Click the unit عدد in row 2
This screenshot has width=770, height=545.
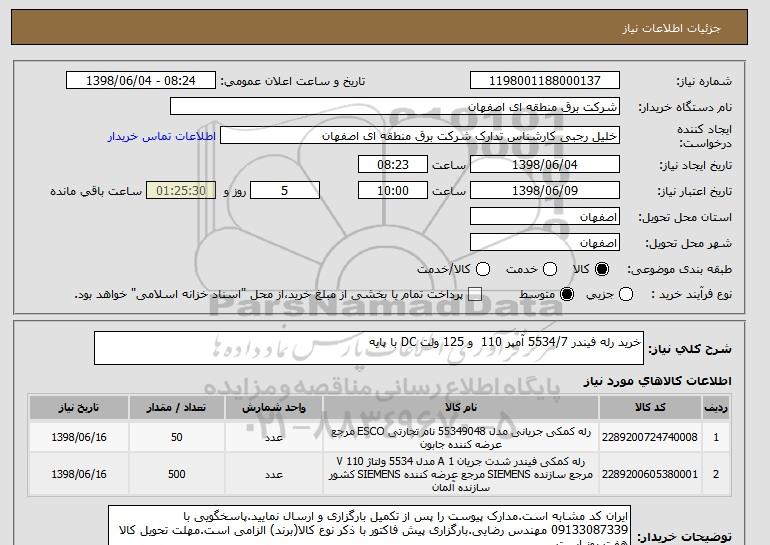tap(274, 474)
